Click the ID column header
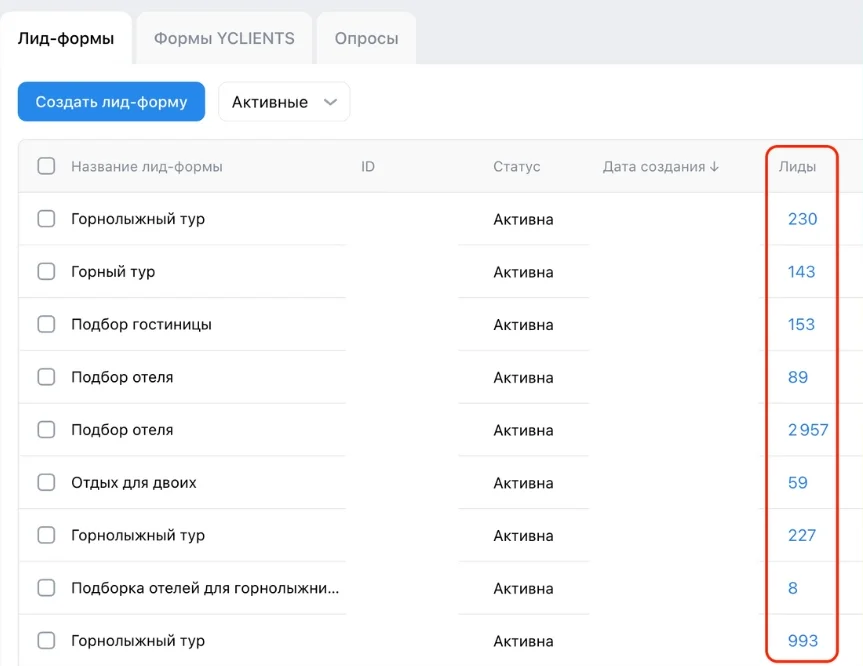 [368, 166]
